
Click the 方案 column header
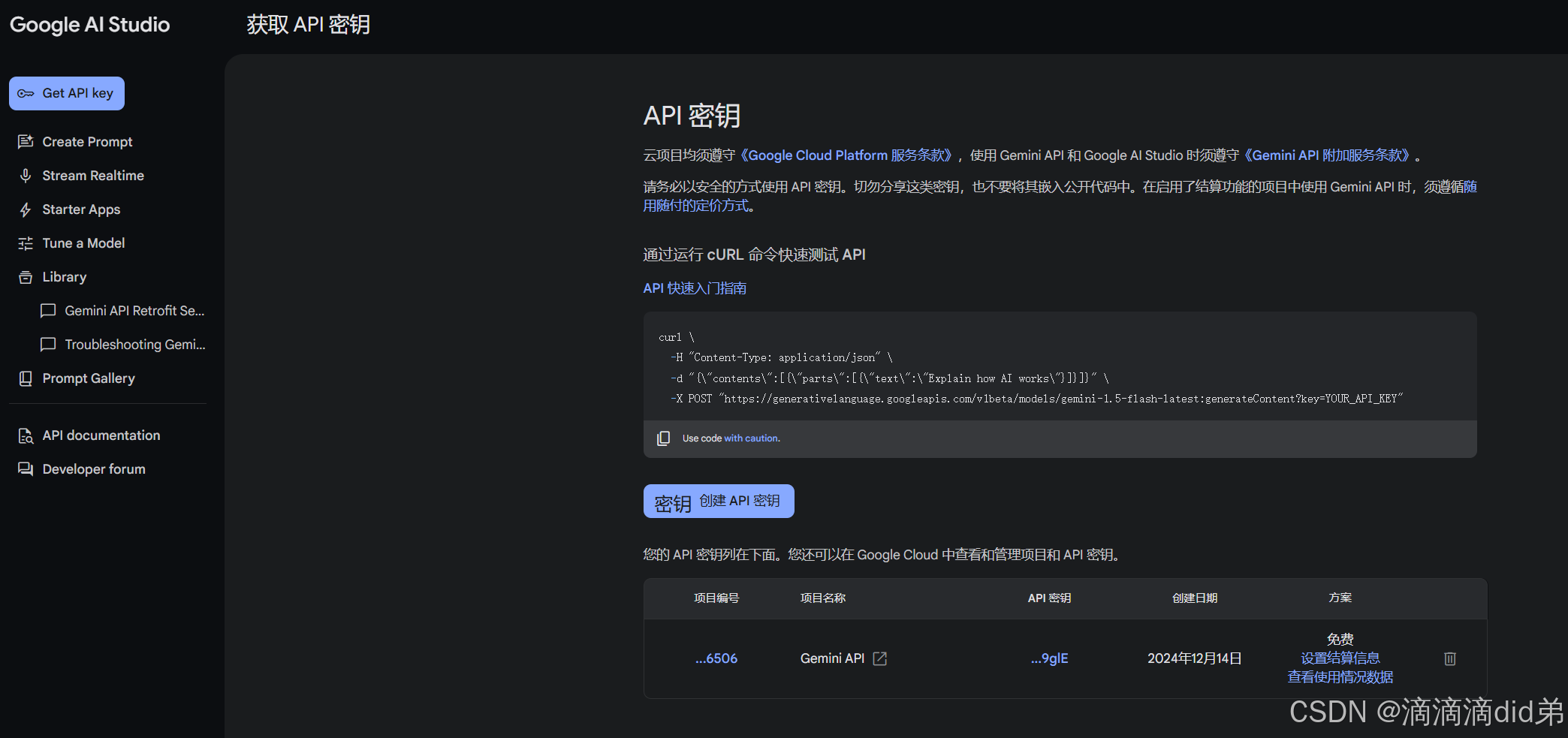[1340, 598]
